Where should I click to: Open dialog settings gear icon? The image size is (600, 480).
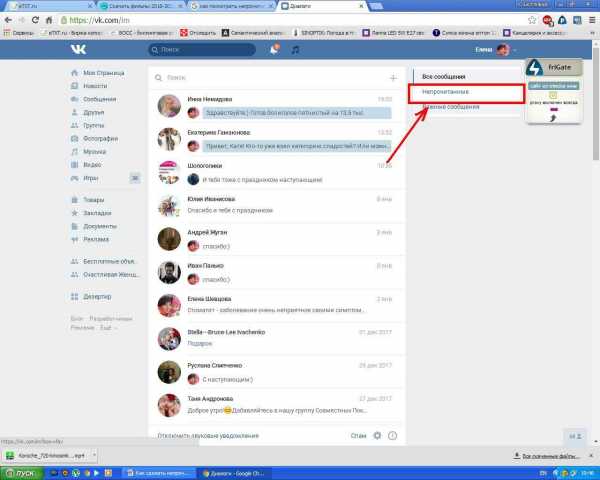pyautogui.click(x=377, y=436)
